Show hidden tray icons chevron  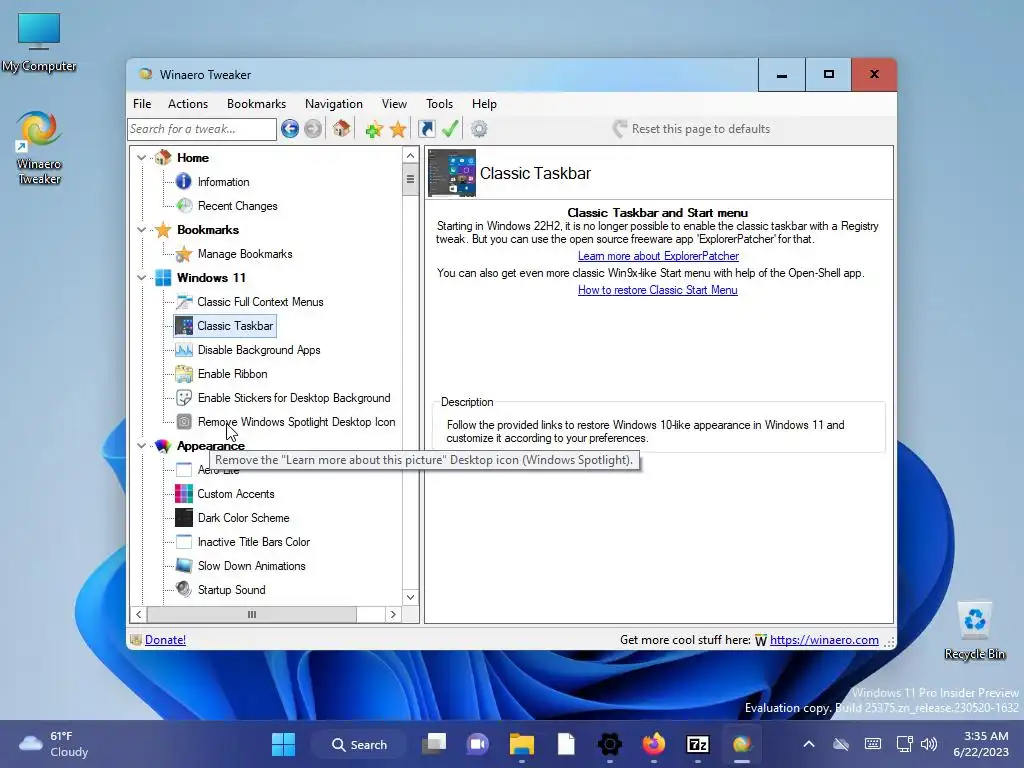click(x=808, y=744)
